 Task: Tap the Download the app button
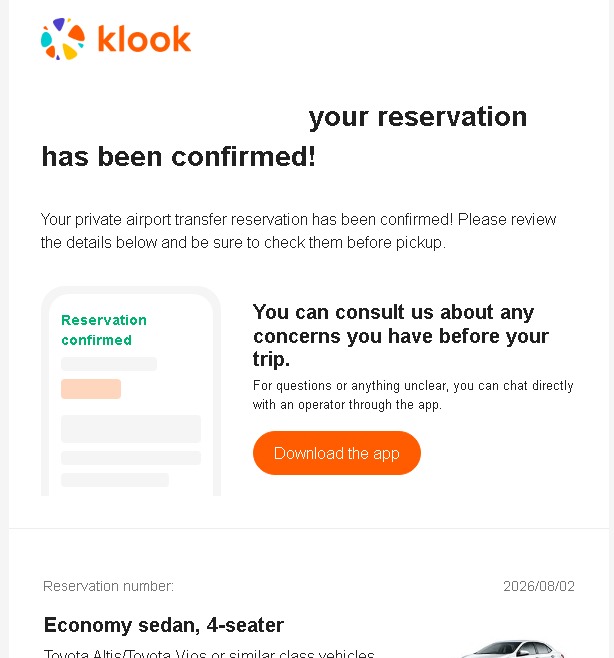[337, 453]
